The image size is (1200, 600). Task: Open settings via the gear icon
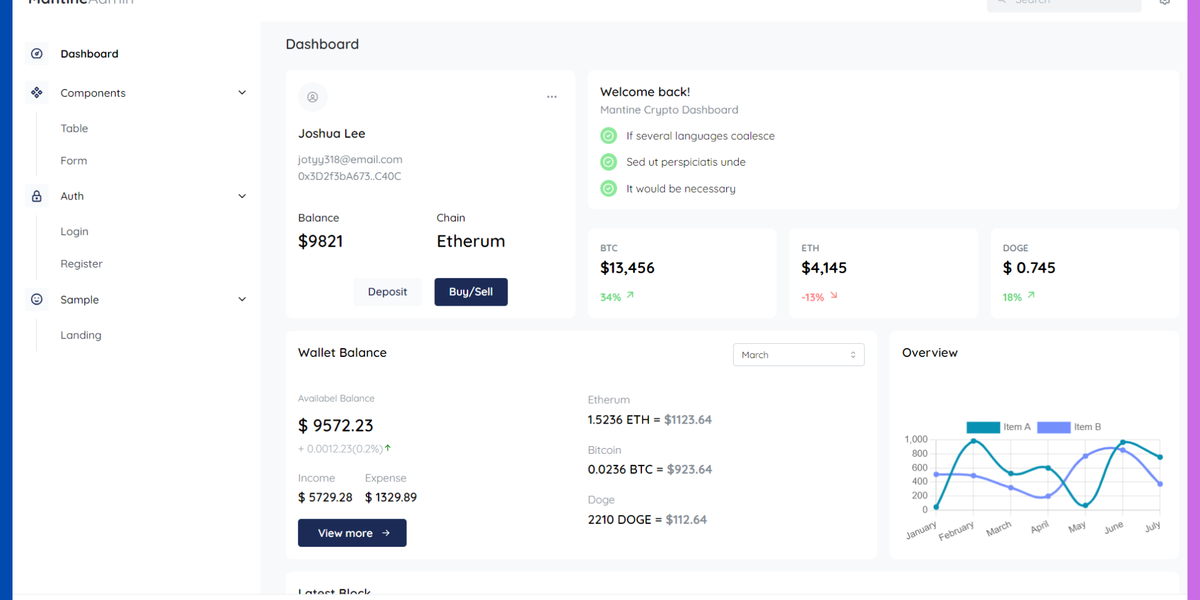point(1164,2)
